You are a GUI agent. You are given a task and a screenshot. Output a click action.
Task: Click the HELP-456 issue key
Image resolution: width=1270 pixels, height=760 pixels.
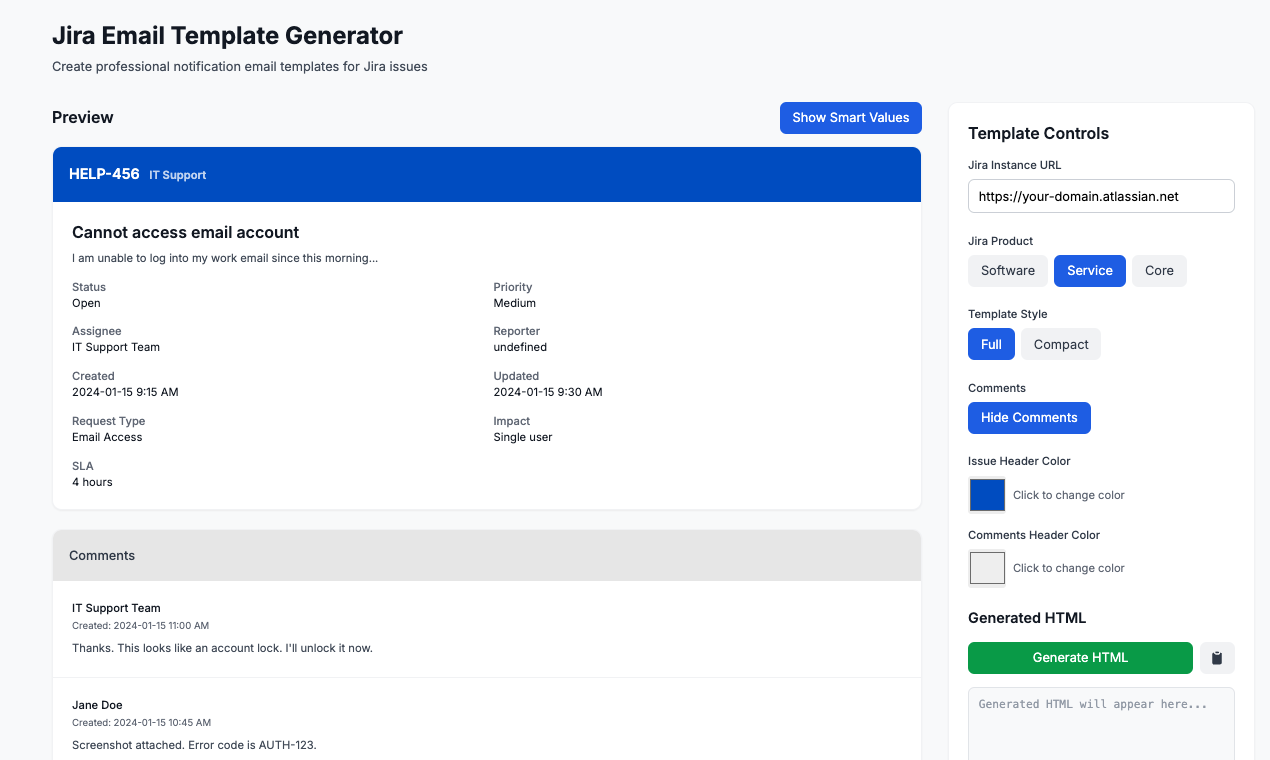[x=104, y=174]
